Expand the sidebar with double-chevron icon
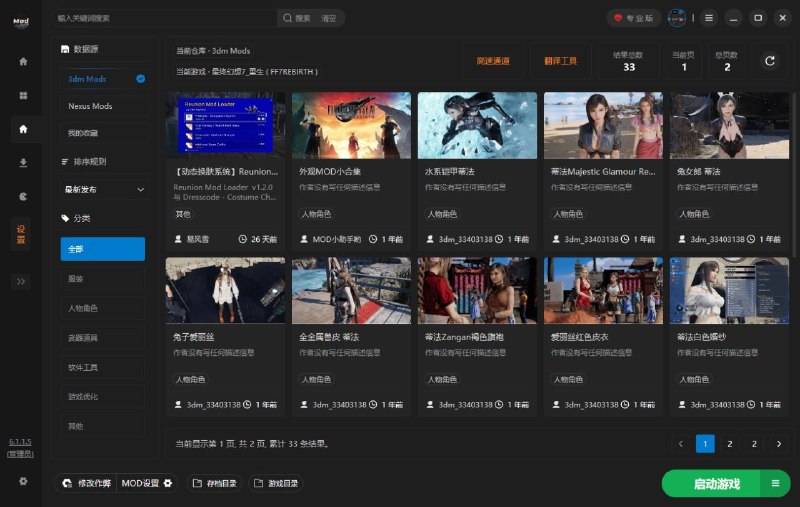Image resolution: width=800 pixels, height=507 pixels. 21,282
